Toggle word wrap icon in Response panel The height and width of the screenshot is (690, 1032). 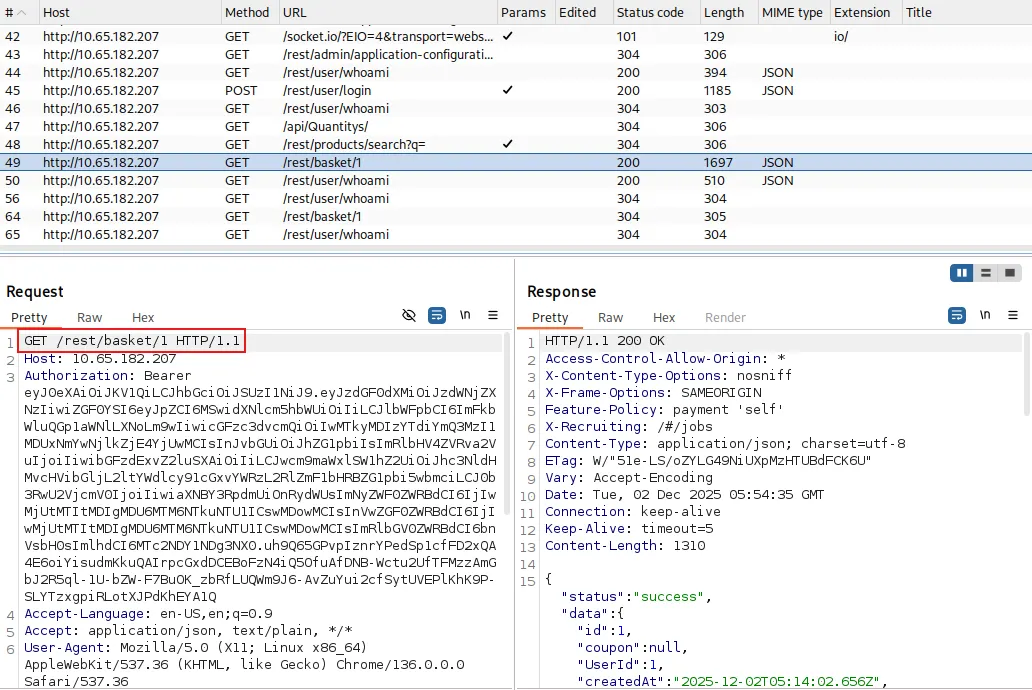pyautogui.click(x=957, y=315)
